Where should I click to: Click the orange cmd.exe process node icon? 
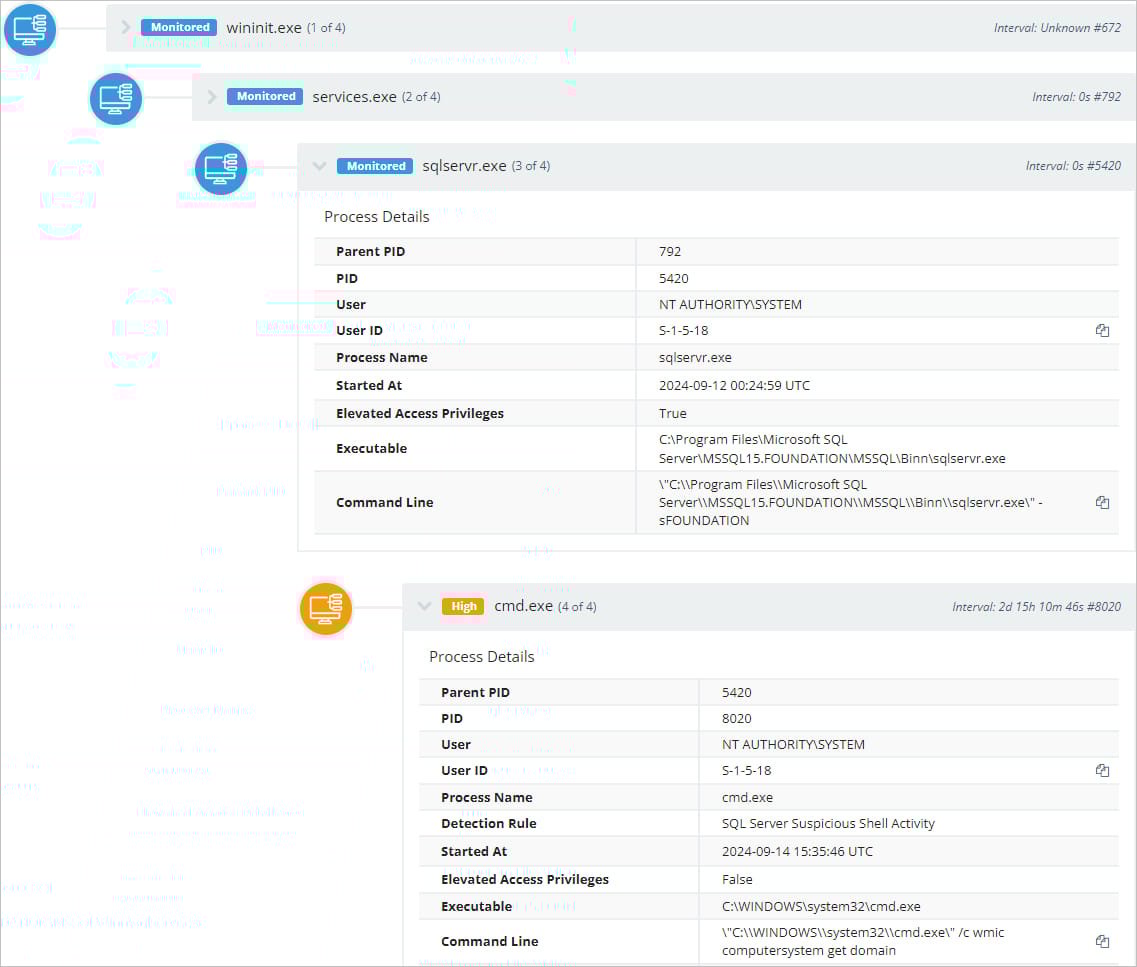(326, 609)
